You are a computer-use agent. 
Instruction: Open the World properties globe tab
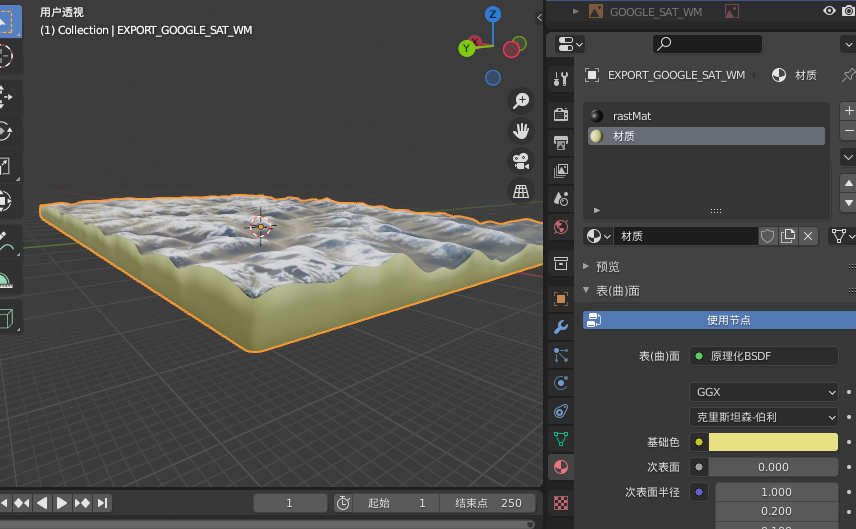click(561, 227)
